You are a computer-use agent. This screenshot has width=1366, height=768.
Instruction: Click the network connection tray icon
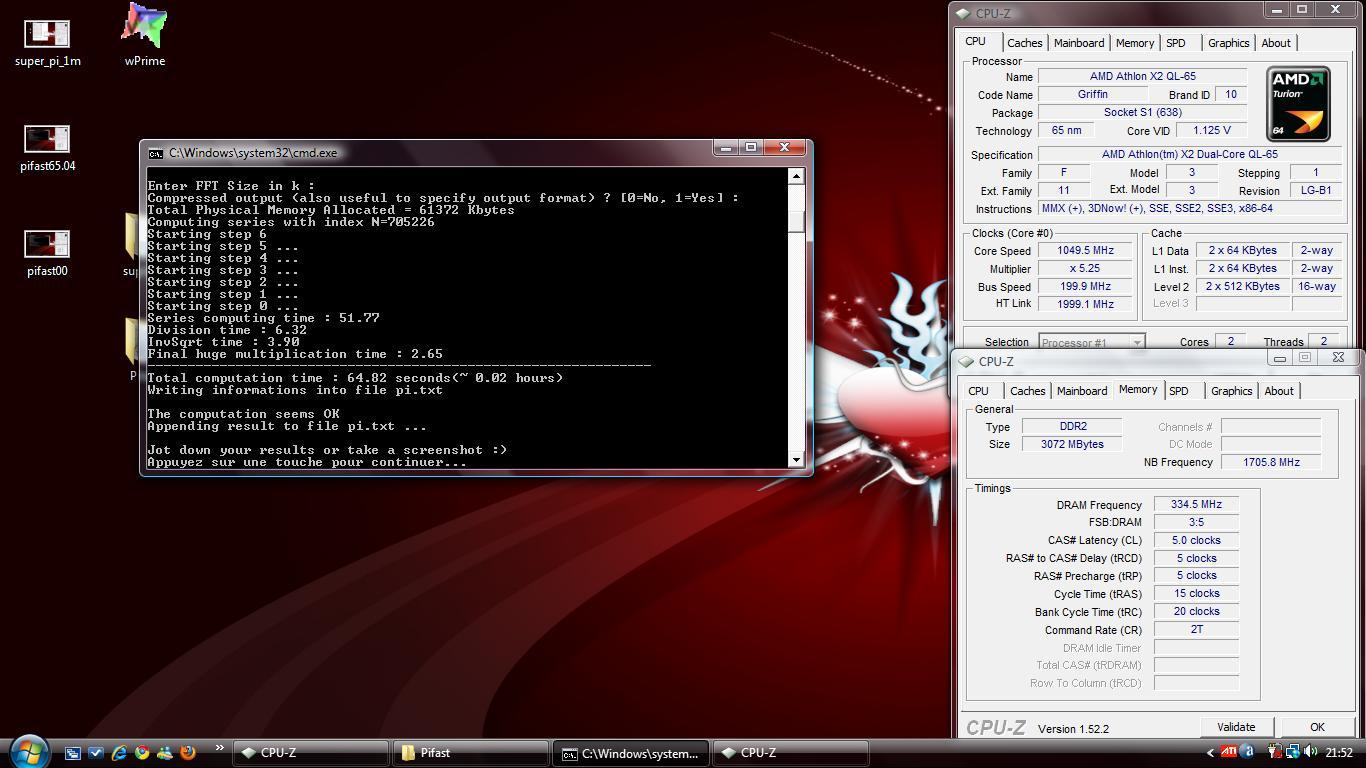1293,753
